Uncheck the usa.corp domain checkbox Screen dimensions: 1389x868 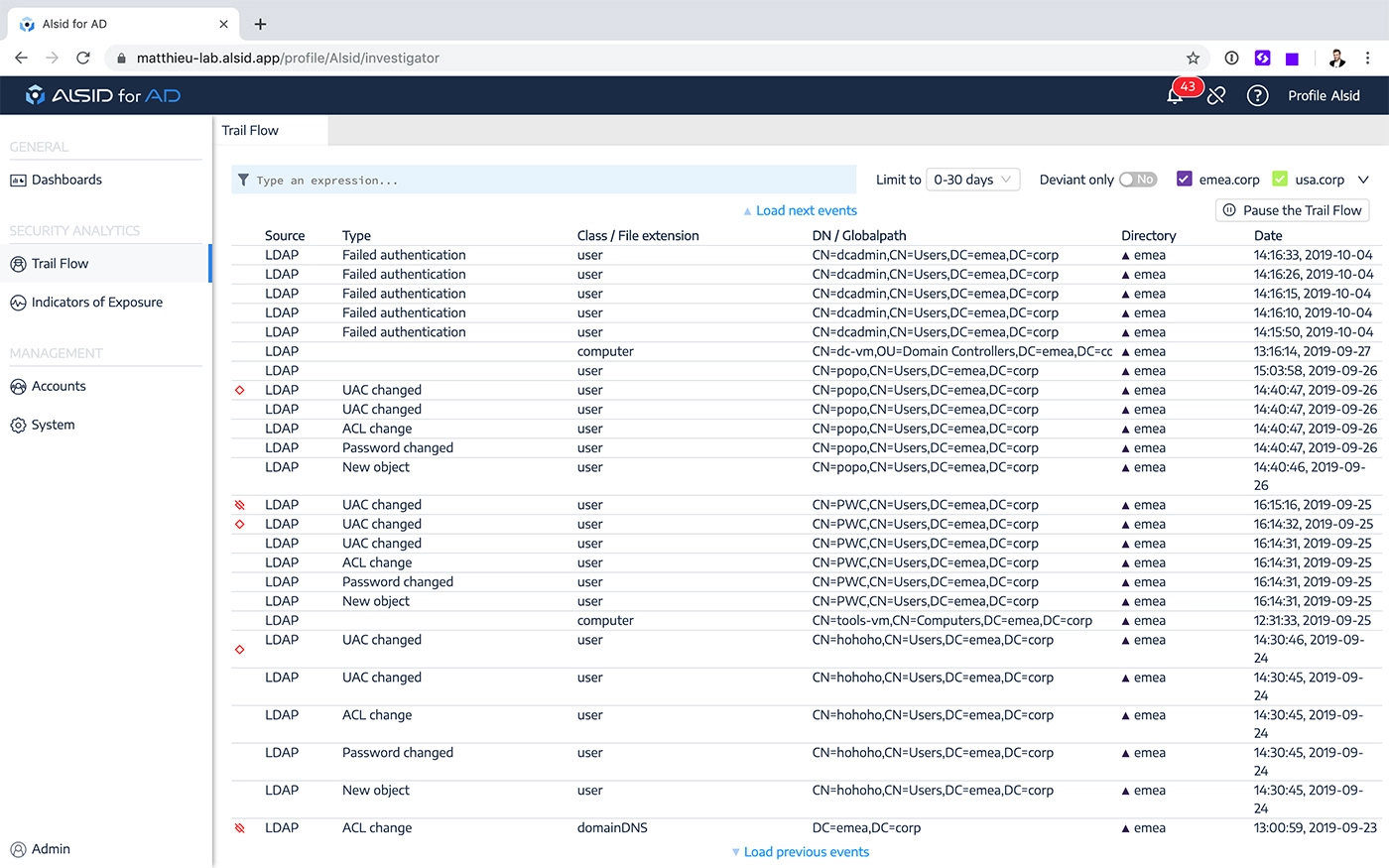(1280, 180)
